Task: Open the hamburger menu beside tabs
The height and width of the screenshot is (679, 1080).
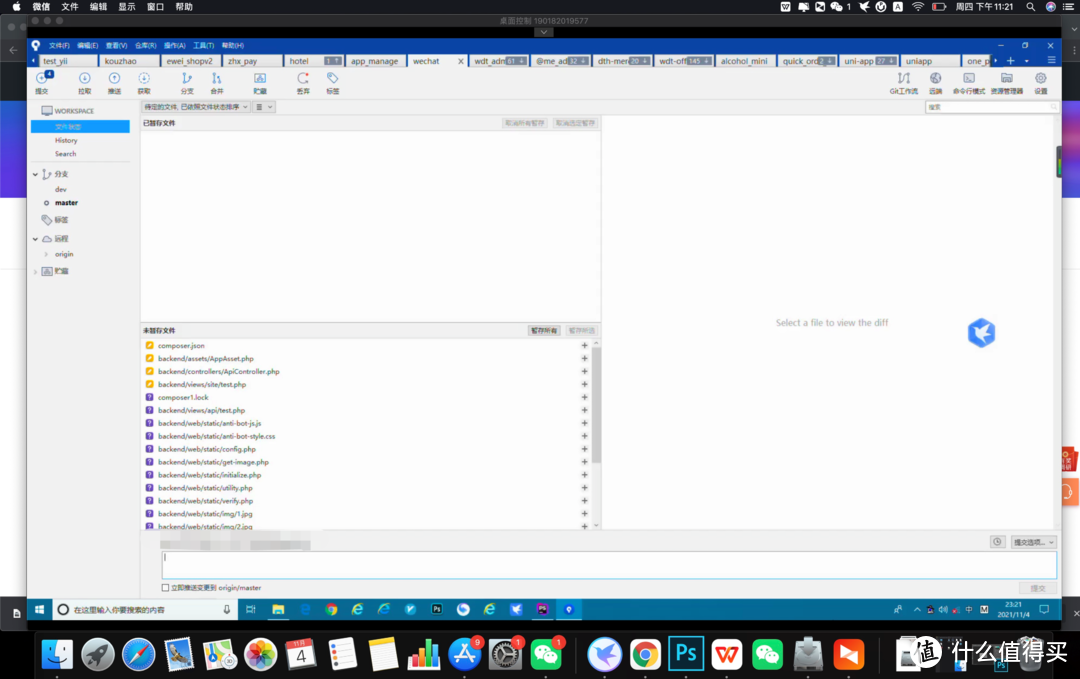Action: (x=1051, y=61)
